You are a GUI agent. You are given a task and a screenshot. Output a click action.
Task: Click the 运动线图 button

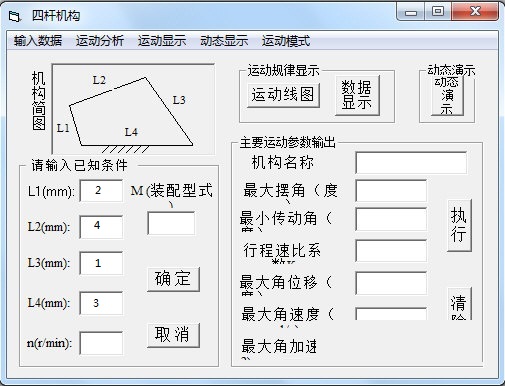[x=283, y=95]
